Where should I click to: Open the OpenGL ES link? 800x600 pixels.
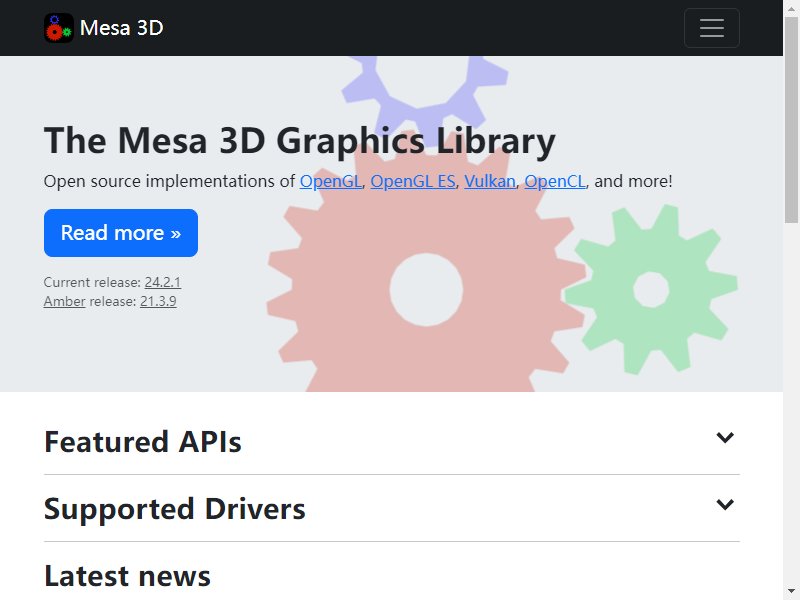(x=413, y=181)
